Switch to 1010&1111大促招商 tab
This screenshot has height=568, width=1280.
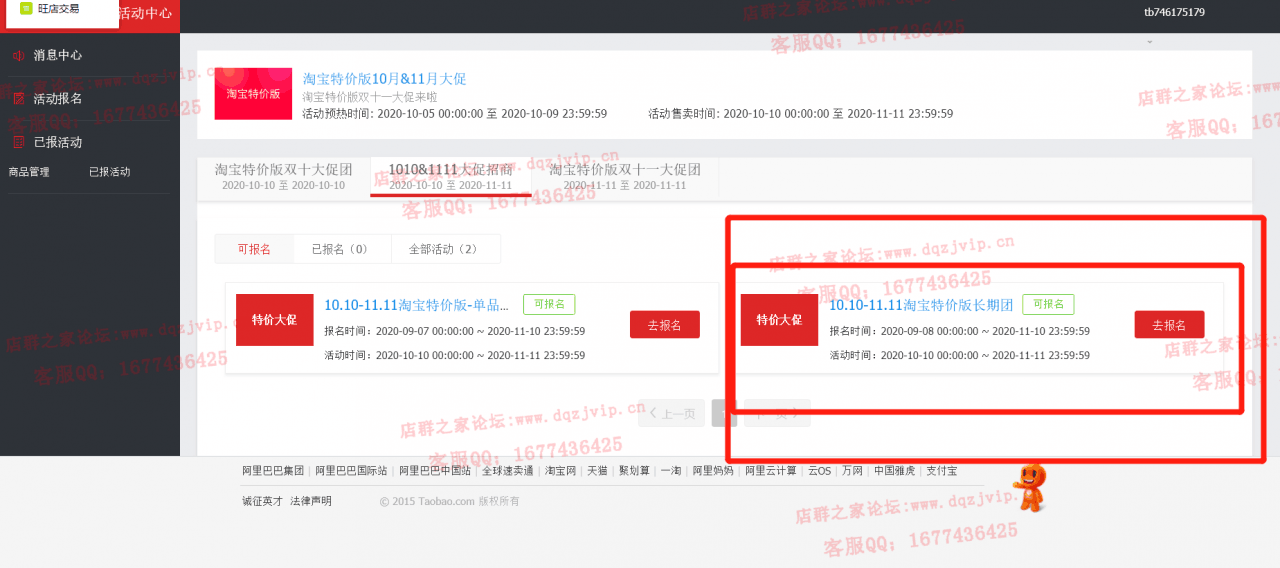click(x=450, y=176)
